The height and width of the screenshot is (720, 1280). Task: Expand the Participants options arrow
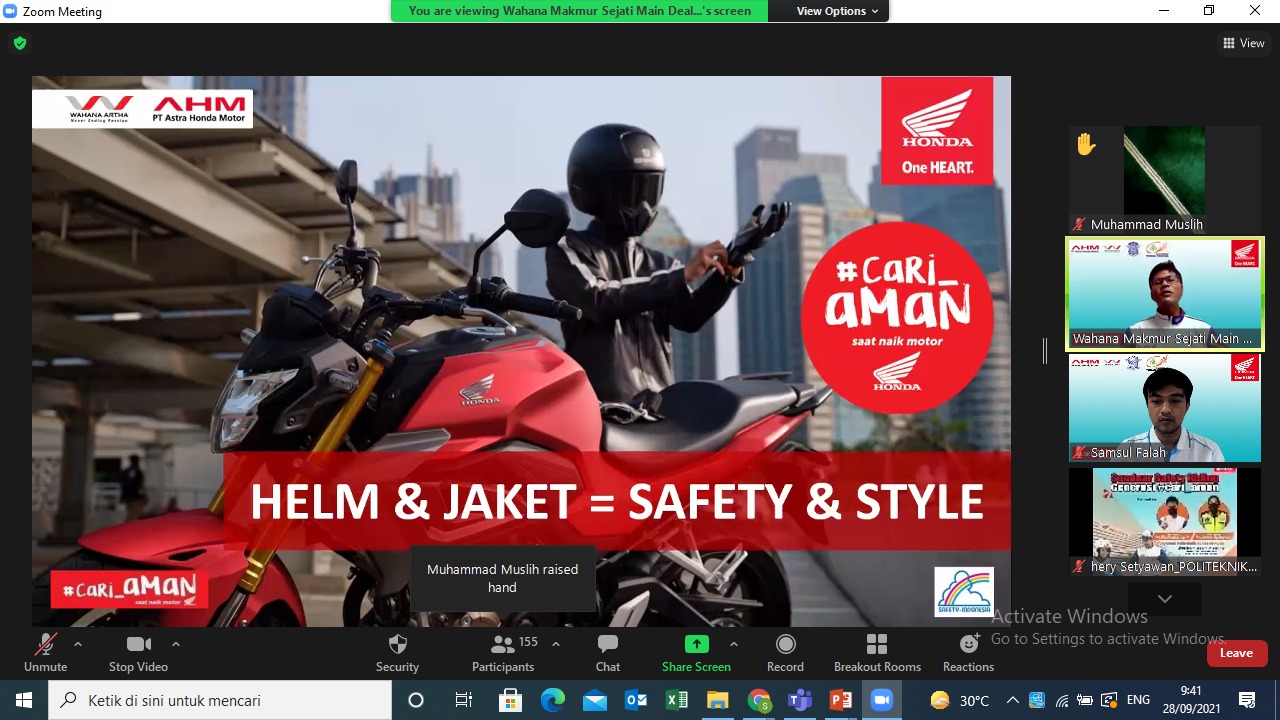tap(556, 644)
